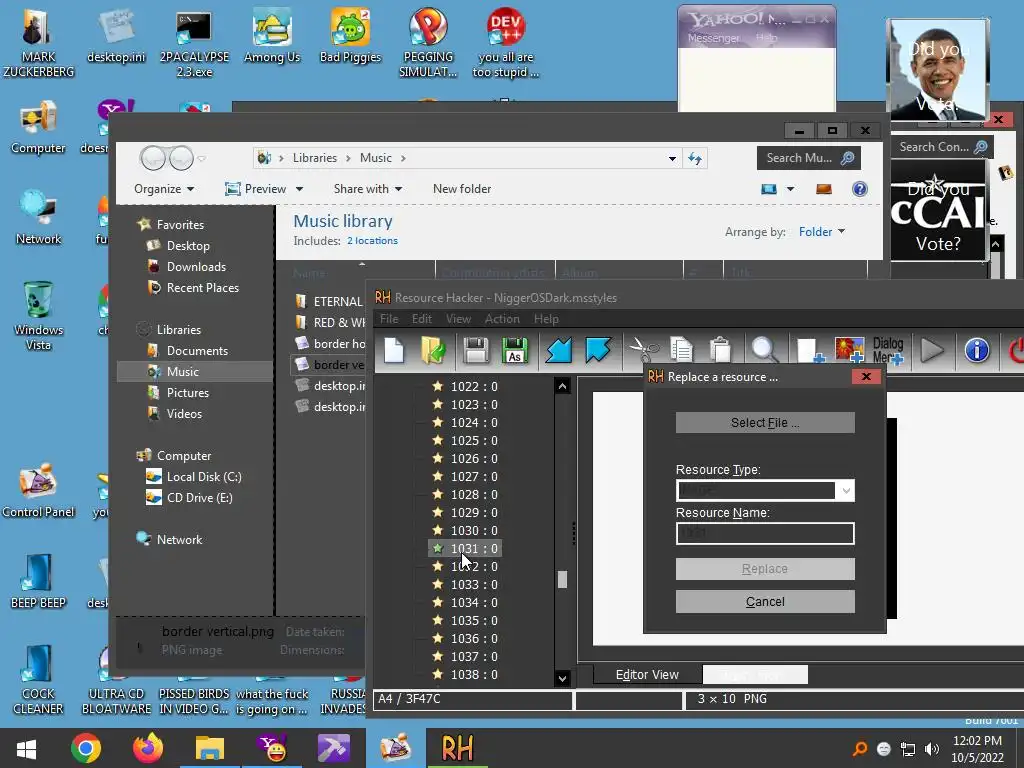
Task: Launch Google Chrome from the taskbar
Action: point(86,748)
